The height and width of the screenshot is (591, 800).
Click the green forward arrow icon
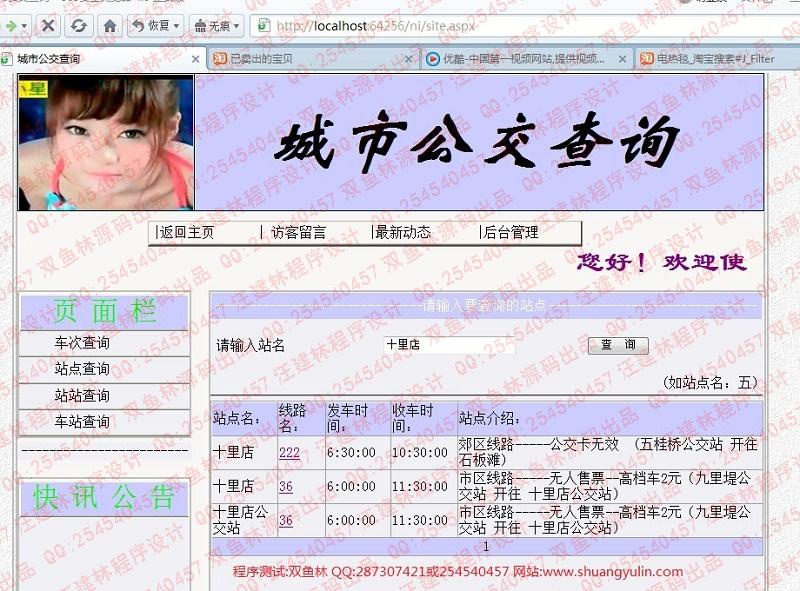coord(10,26)
